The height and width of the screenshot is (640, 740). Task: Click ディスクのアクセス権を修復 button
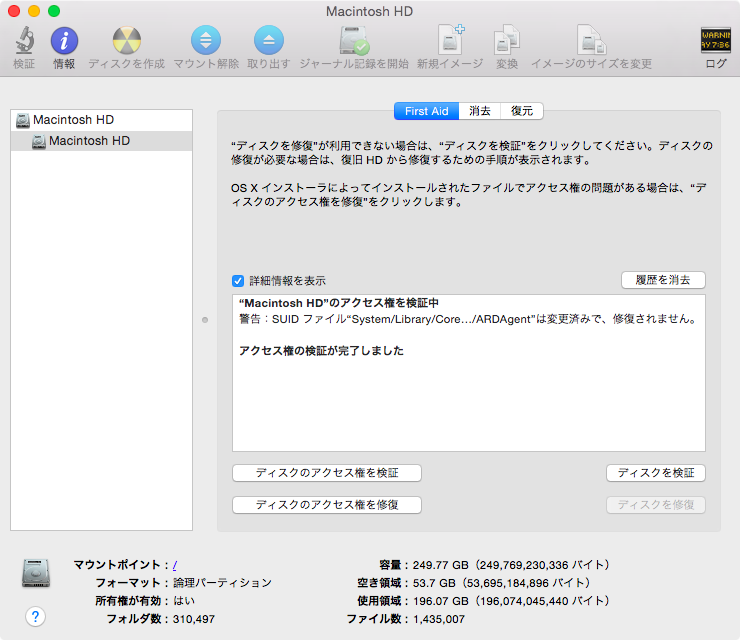coord(327,505)
